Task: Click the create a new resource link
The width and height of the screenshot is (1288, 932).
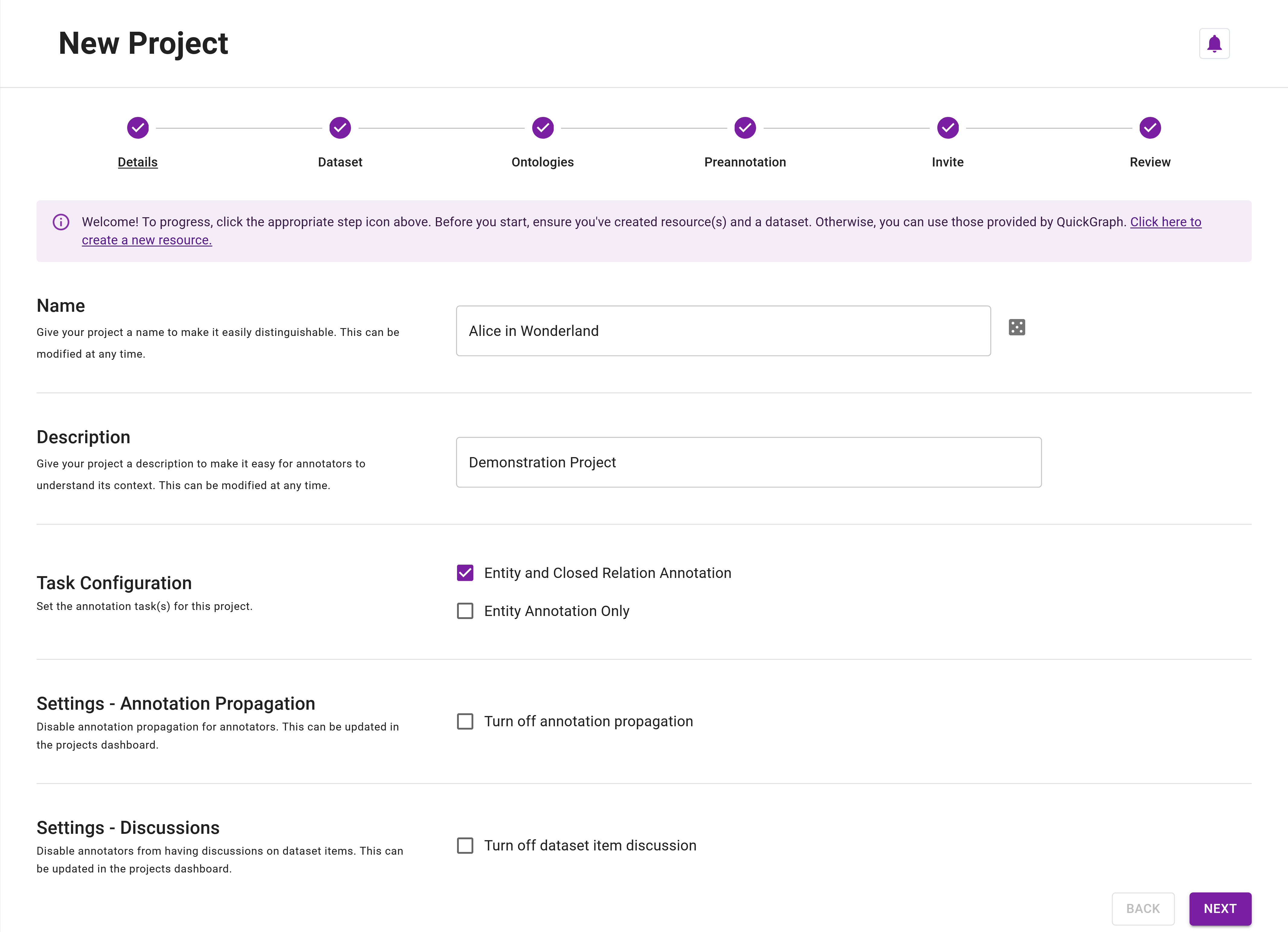Action: [x=147, y=240]
